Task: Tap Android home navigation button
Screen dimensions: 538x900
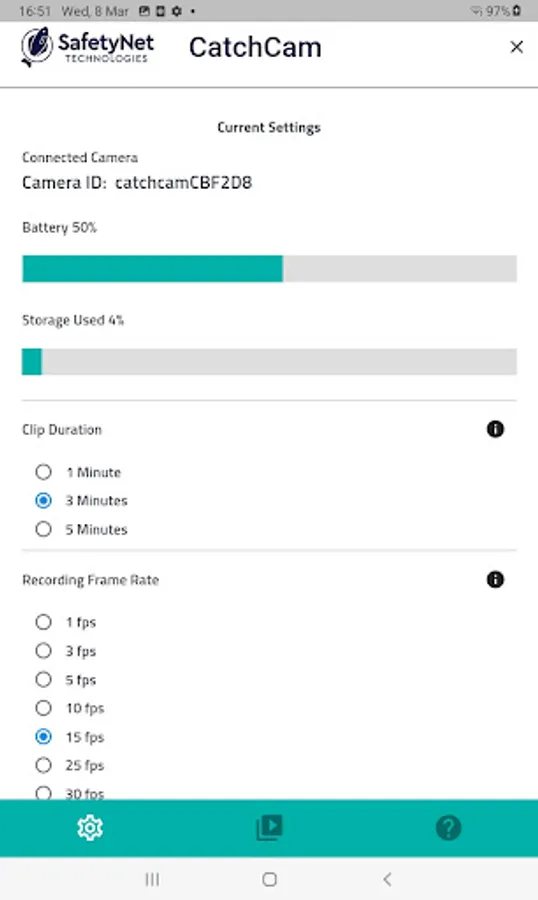Action: coord(269,879)
